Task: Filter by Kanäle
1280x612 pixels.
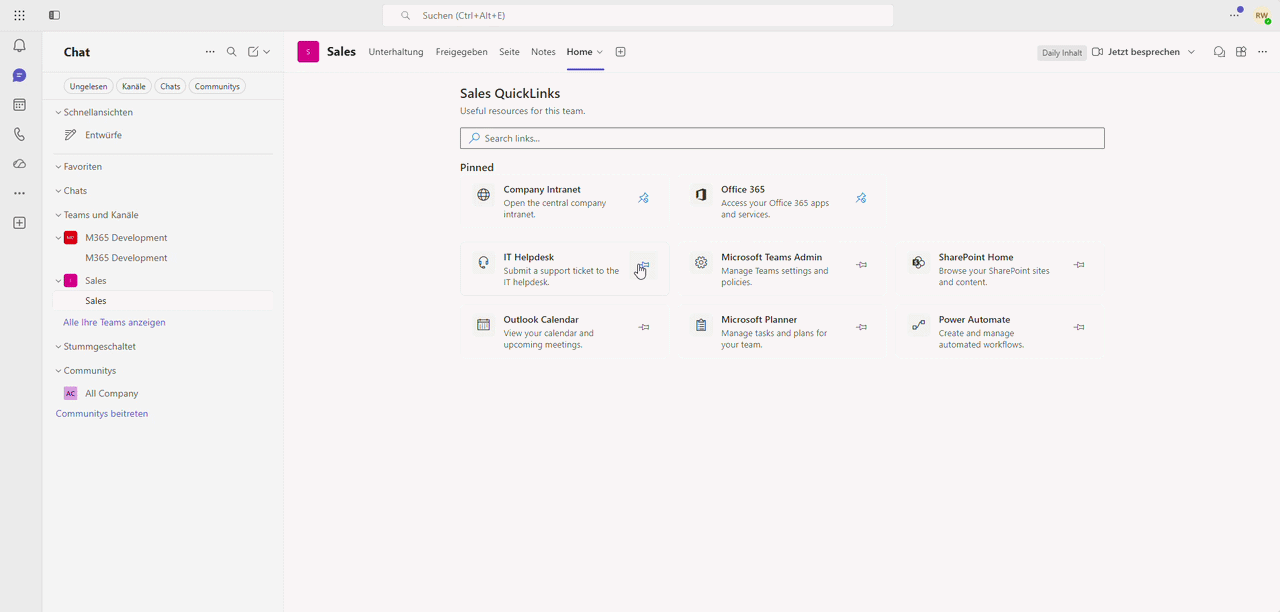Action: coord(134,87)
